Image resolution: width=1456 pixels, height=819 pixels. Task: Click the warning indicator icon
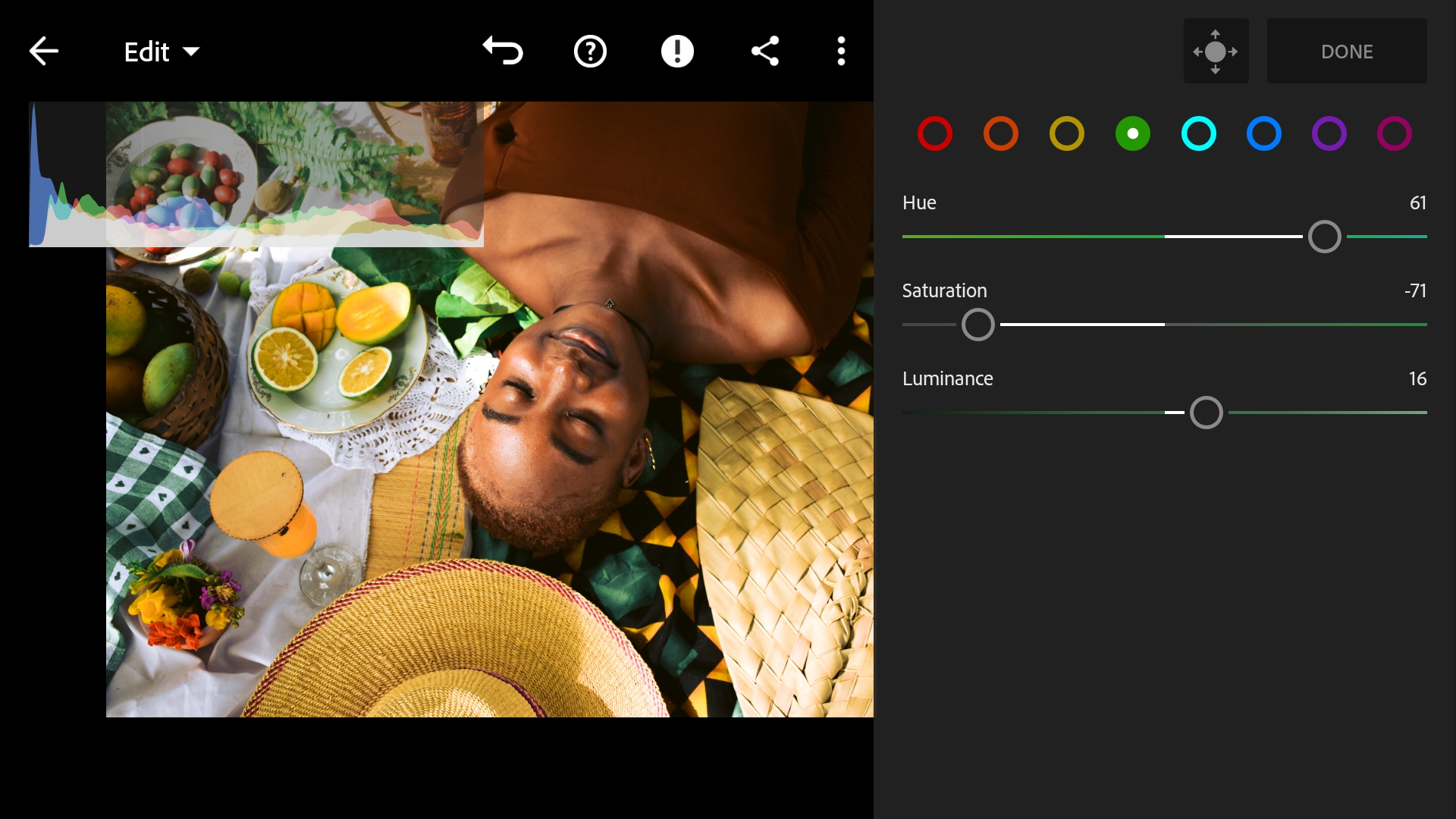click(x=678, y=51)
